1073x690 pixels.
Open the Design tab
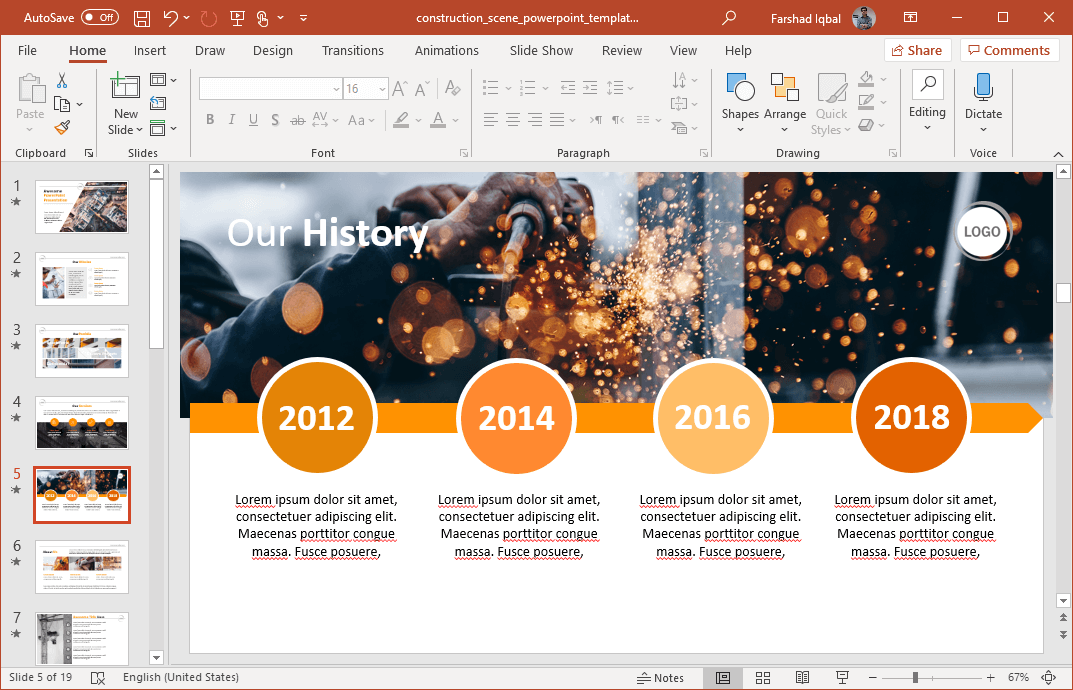tap(273, 51)
